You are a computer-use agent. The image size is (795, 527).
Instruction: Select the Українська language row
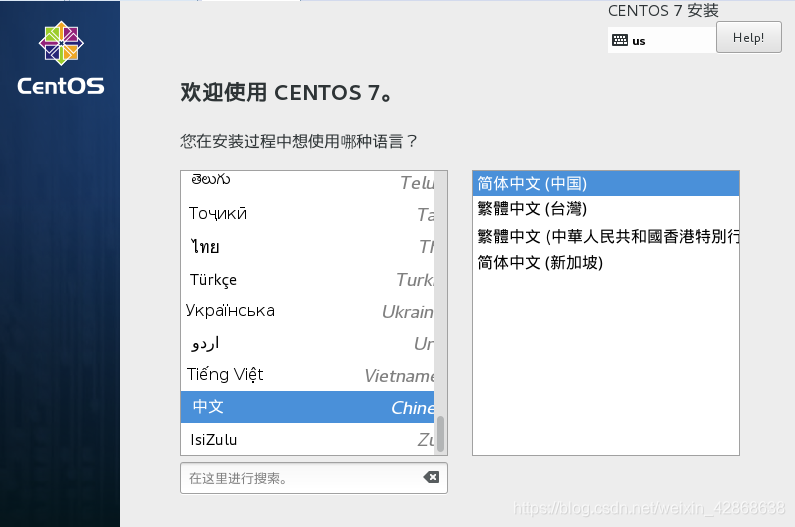(x=307, y=311)
